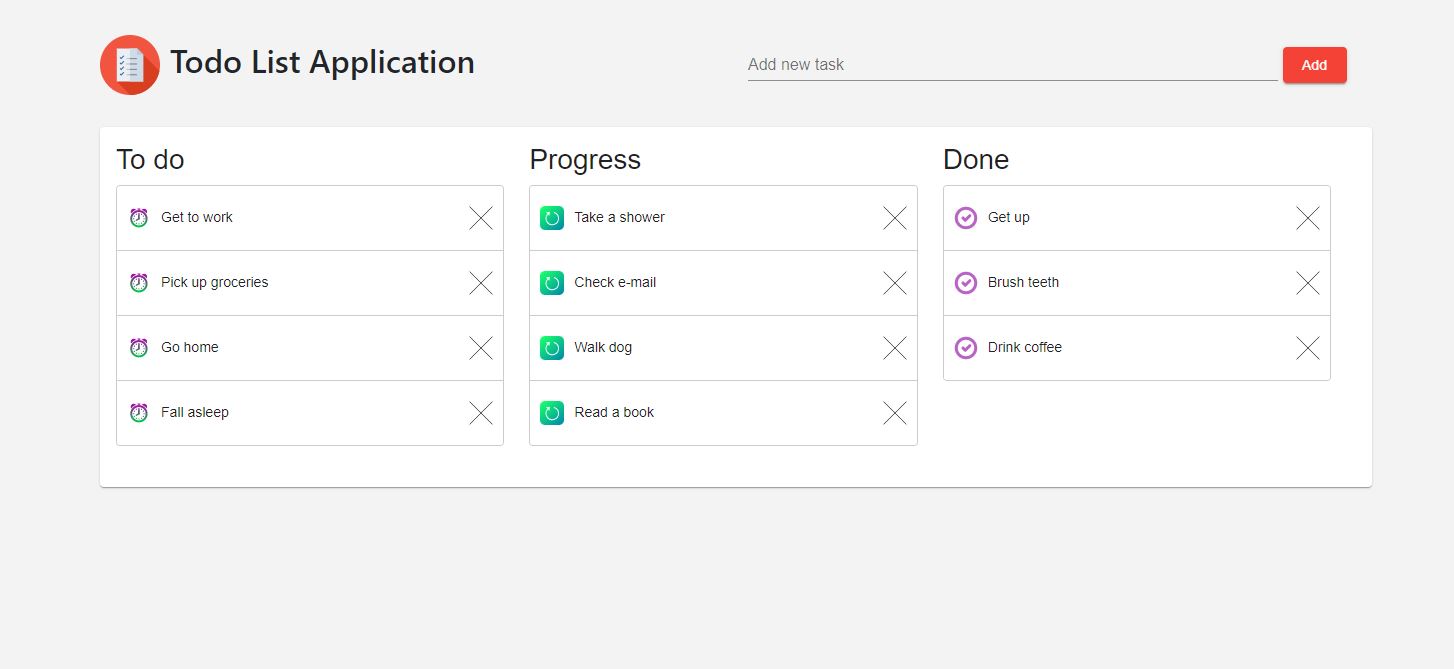Click the green progress icon beside Check e-mail
The image size is (1454, 669).
[x=552, y=283]
